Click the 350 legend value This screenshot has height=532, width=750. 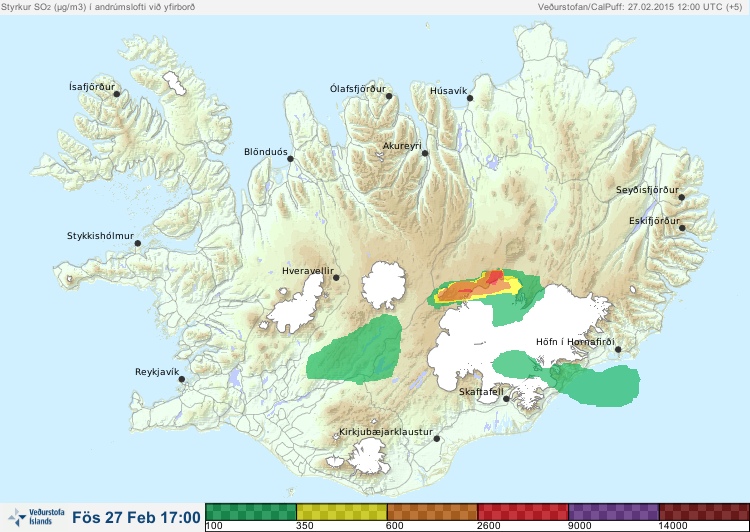305,526
